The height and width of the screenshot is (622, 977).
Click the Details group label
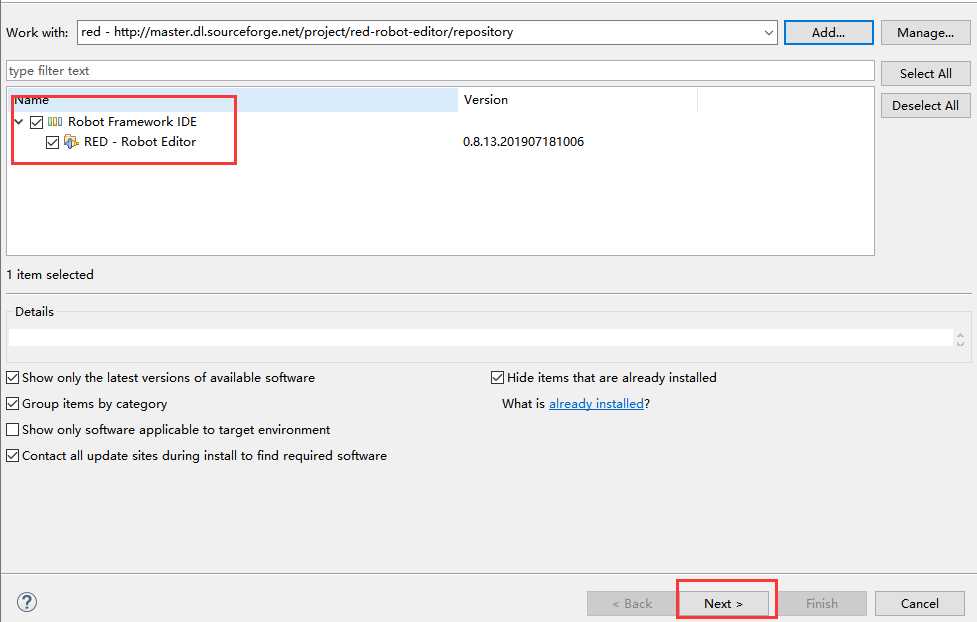(x=34, y=312)
